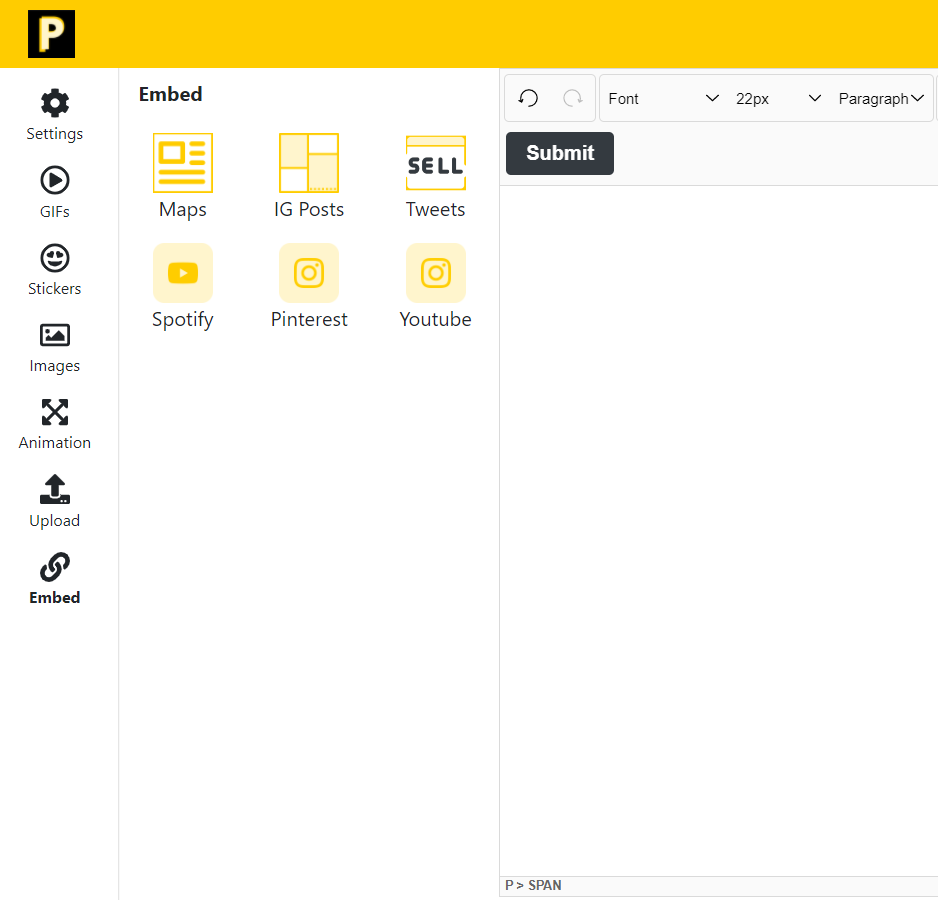Choose the Pinterest embed option
938x900 pixels.
tap(309, 287)
